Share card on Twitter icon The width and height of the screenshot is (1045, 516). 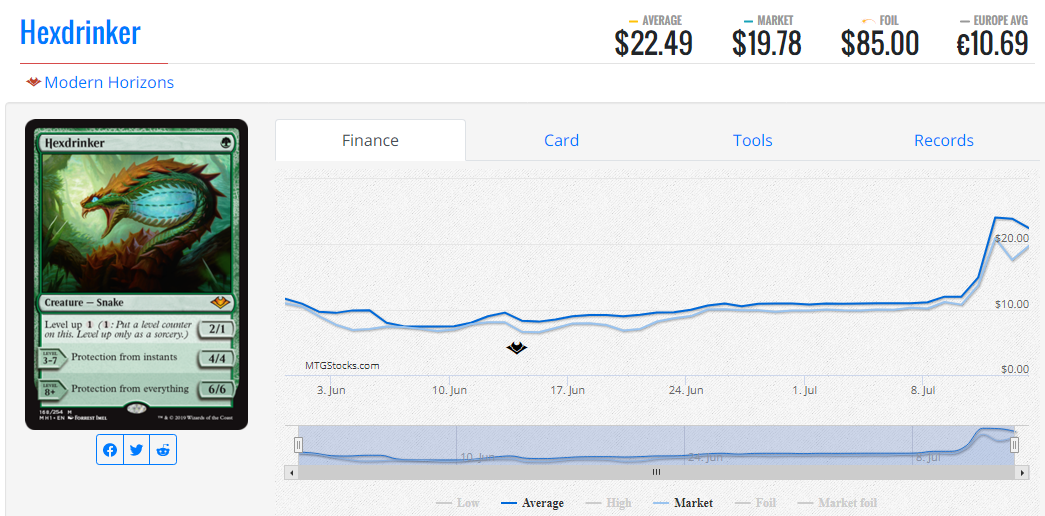pos(137,450)
